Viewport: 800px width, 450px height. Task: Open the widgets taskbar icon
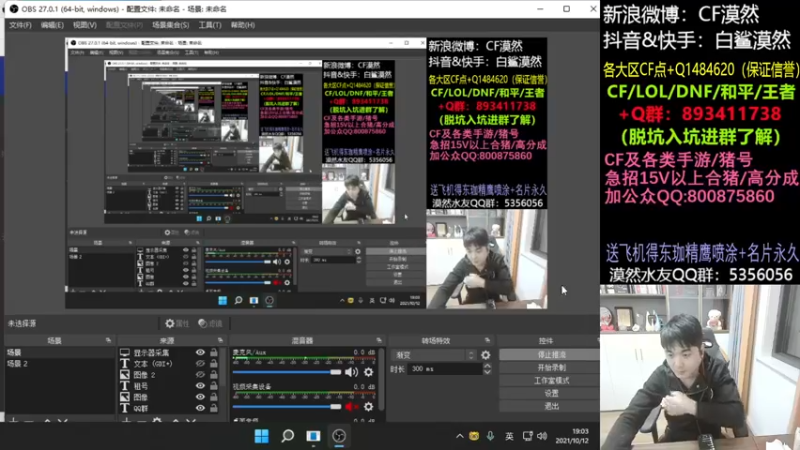coord(313,436)
